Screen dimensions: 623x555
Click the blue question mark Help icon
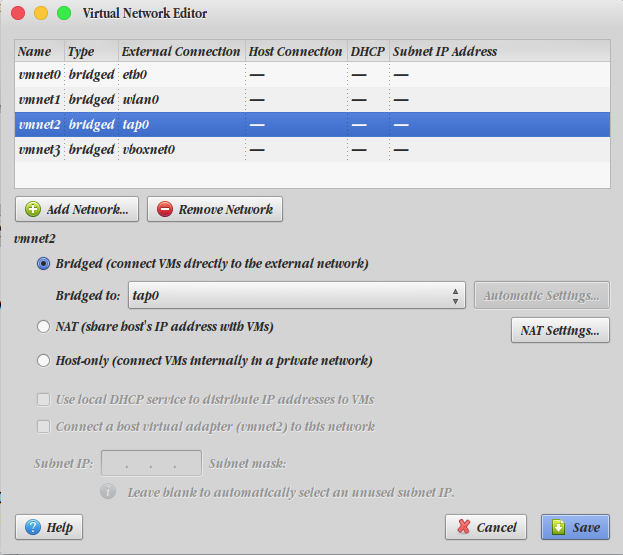point(33,527)
